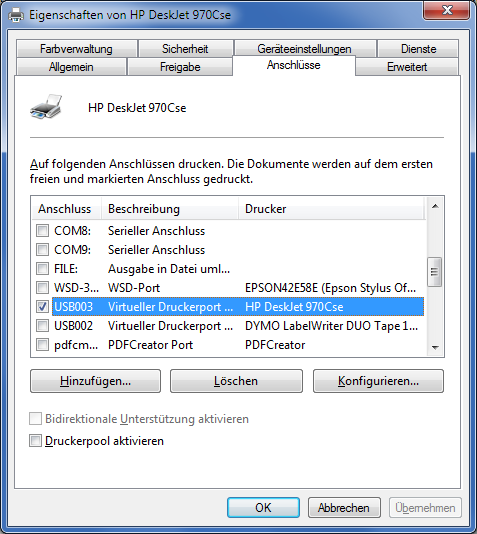Click Virtueller Druckerport description for USB003

click(x=171, y=307)
